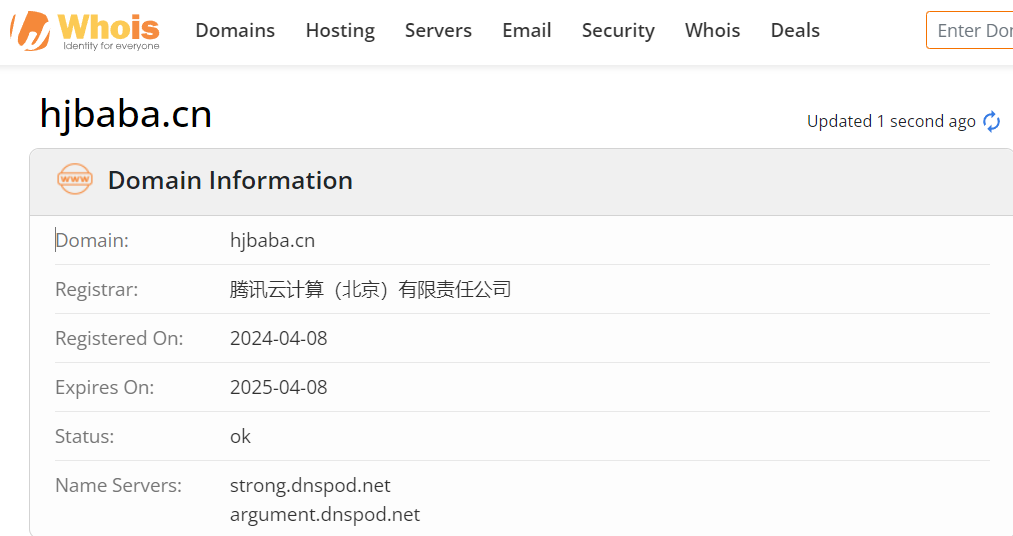
Task: Focus the Enter Domain search field
Action: [970, 31]
